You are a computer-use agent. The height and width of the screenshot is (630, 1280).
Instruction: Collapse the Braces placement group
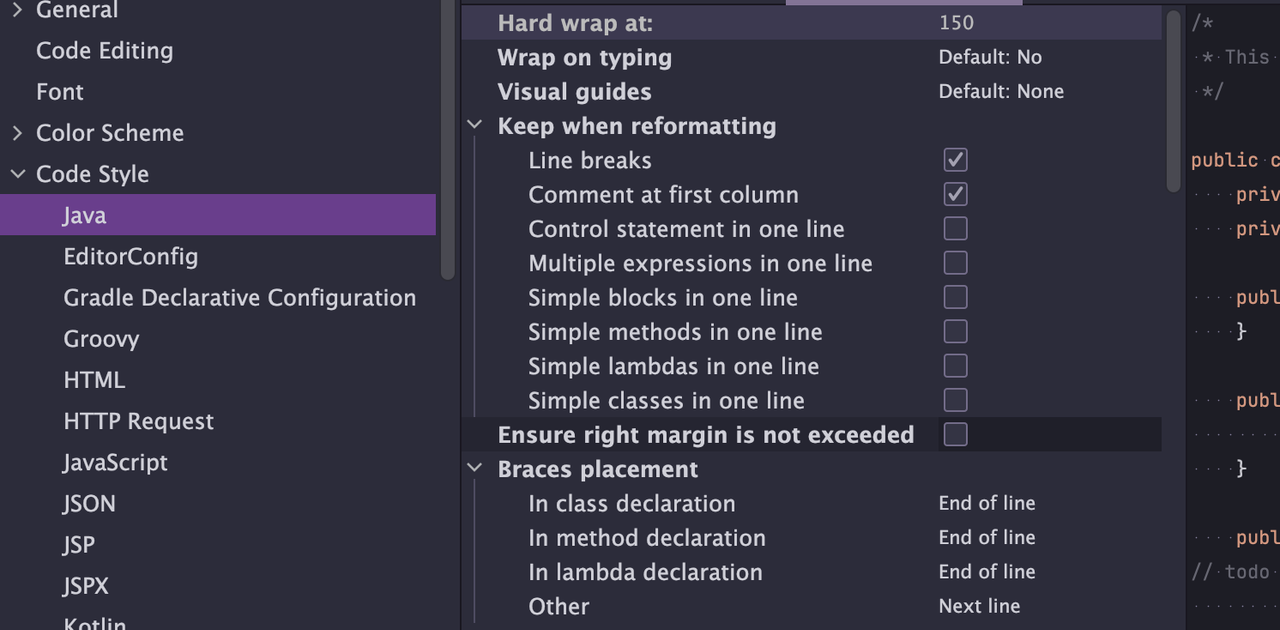click(474, 469)
